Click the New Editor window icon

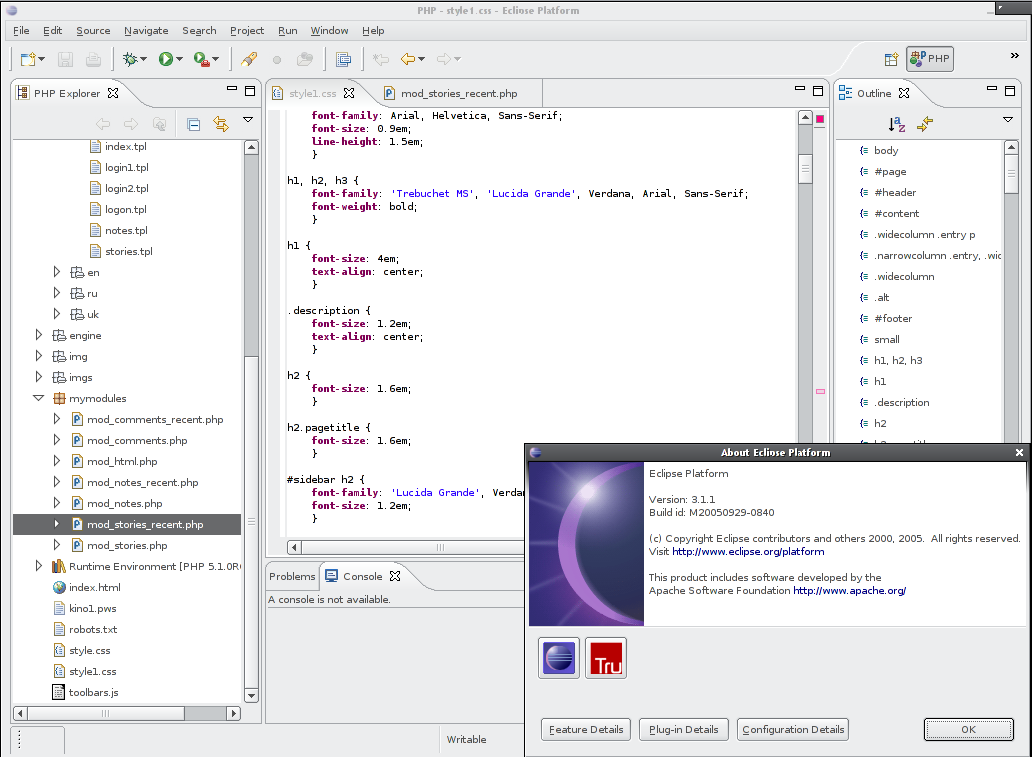343,59
